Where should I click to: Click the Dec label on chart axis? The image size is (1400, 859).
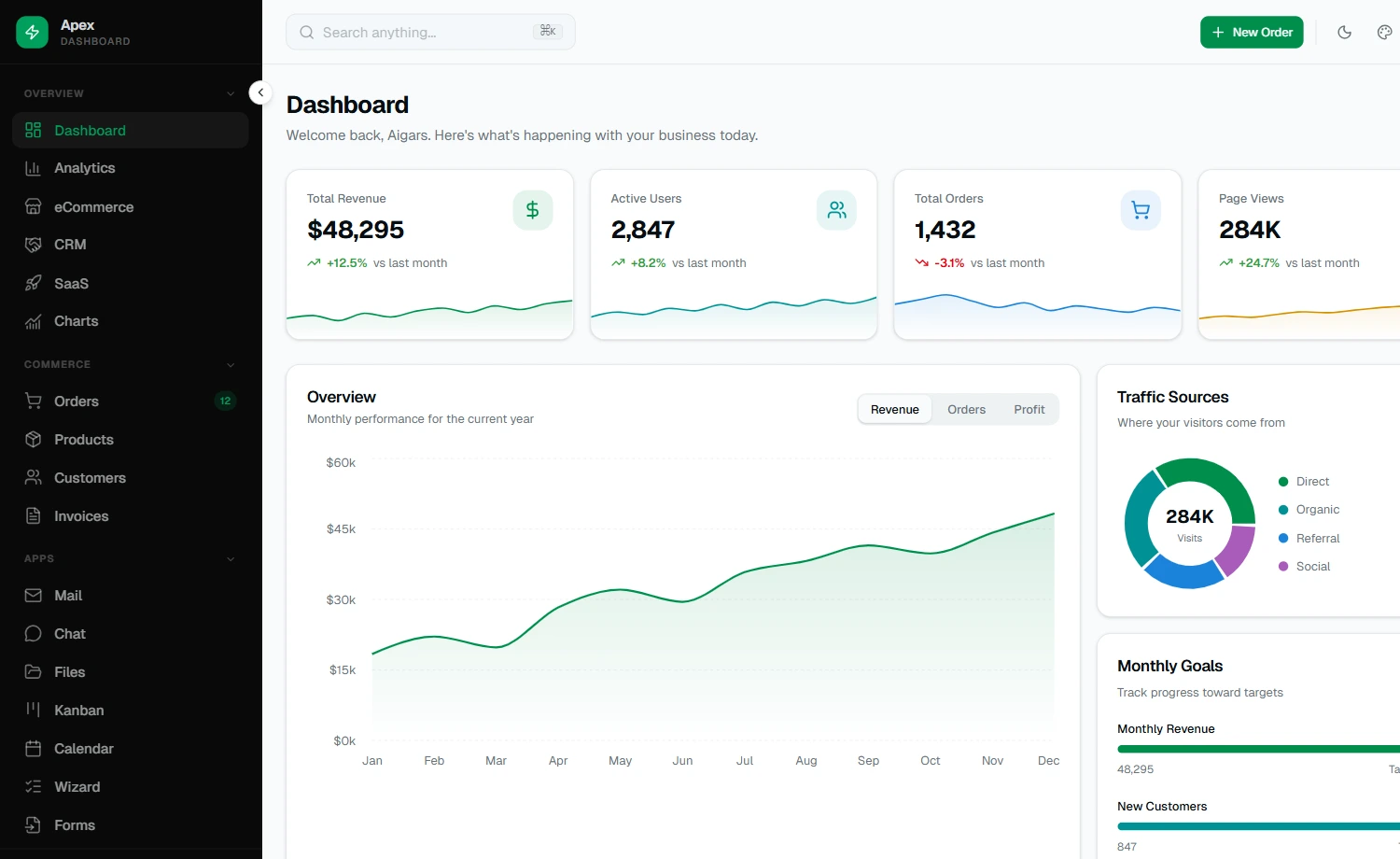coord(1048,761)
